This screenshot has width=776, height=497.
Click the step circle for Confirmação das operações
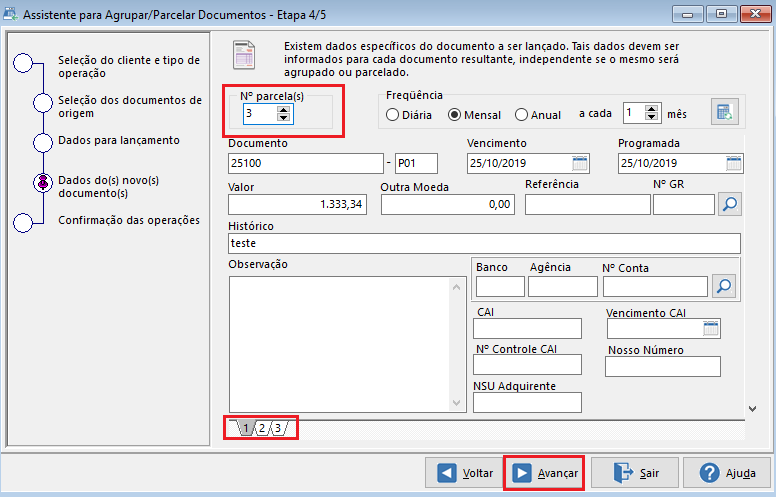[23, 223]
